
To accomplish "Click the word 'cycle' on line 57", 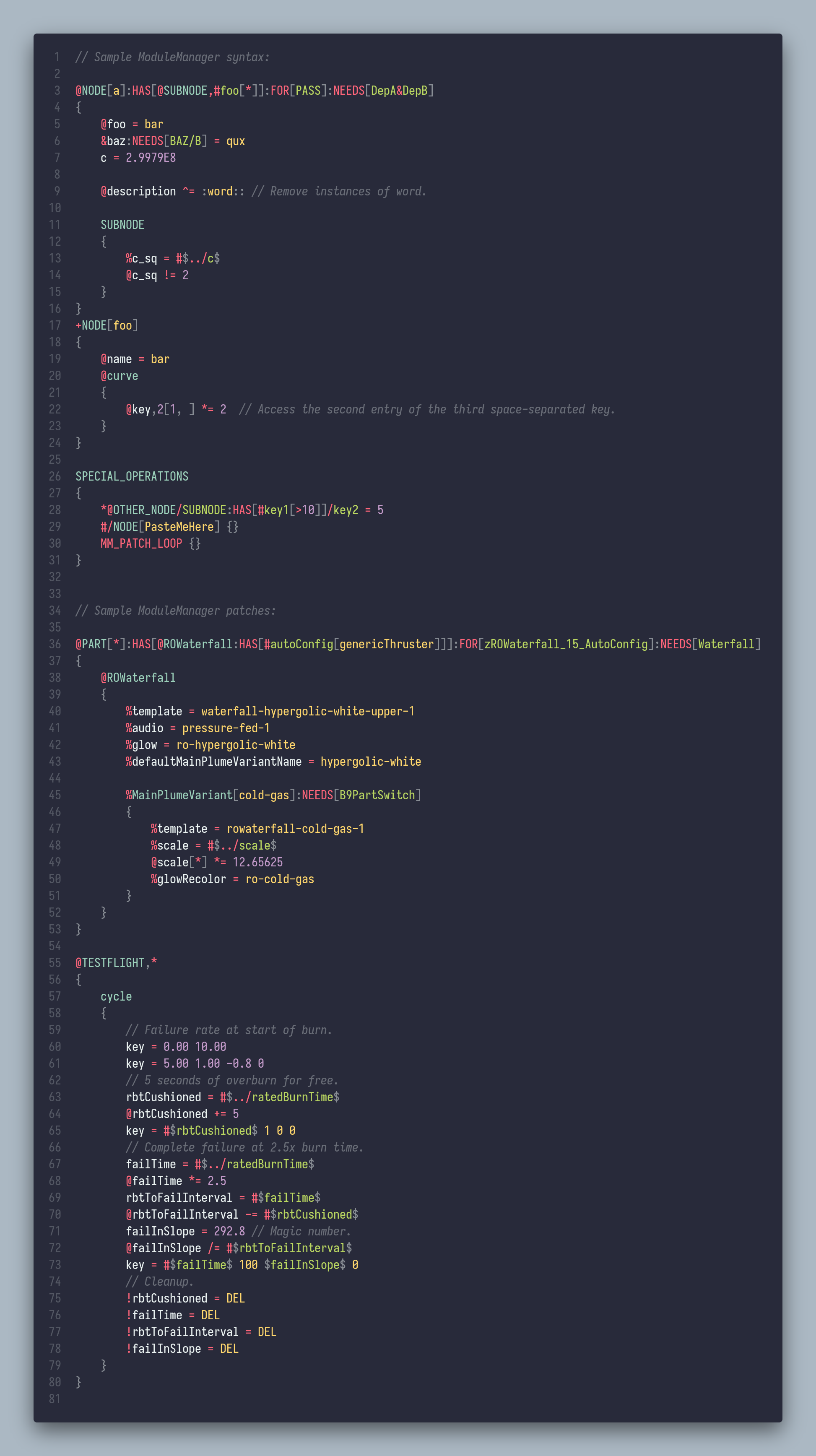I will point(116,996).
